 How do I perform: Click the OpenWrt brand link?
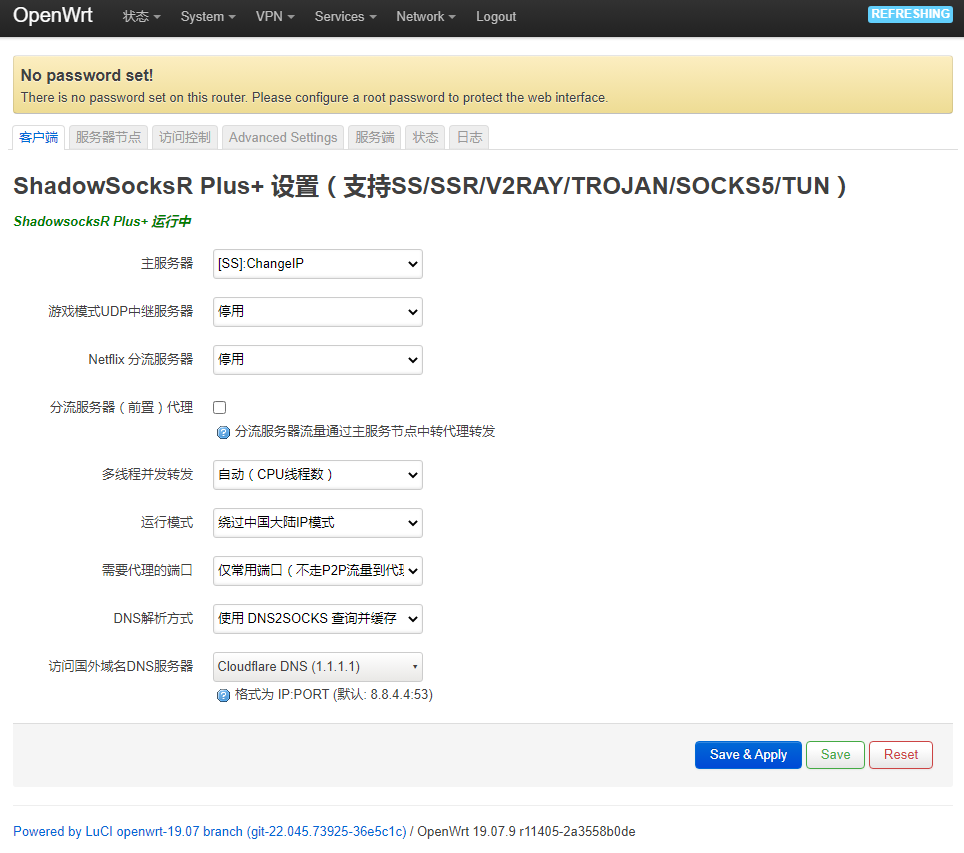tap(53, 15)
